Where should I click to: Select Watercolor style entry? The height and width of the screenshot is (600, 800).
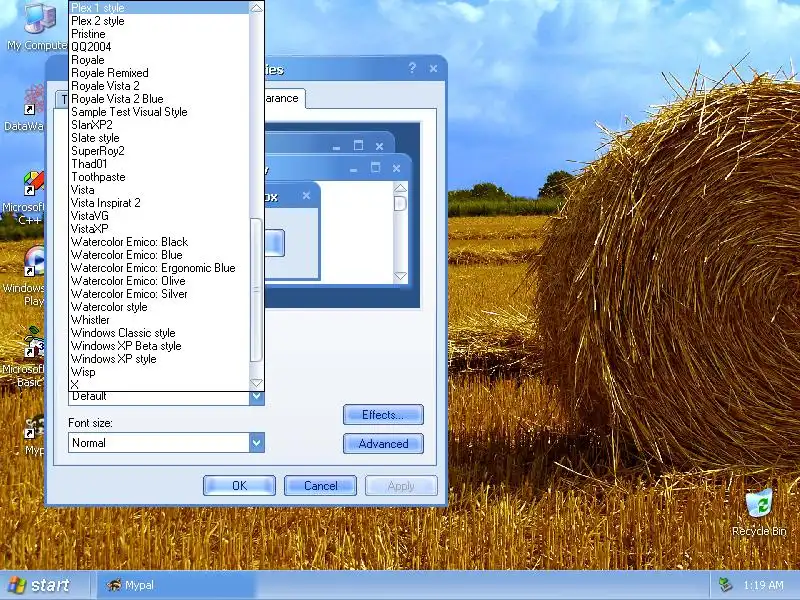coord(159,307)
